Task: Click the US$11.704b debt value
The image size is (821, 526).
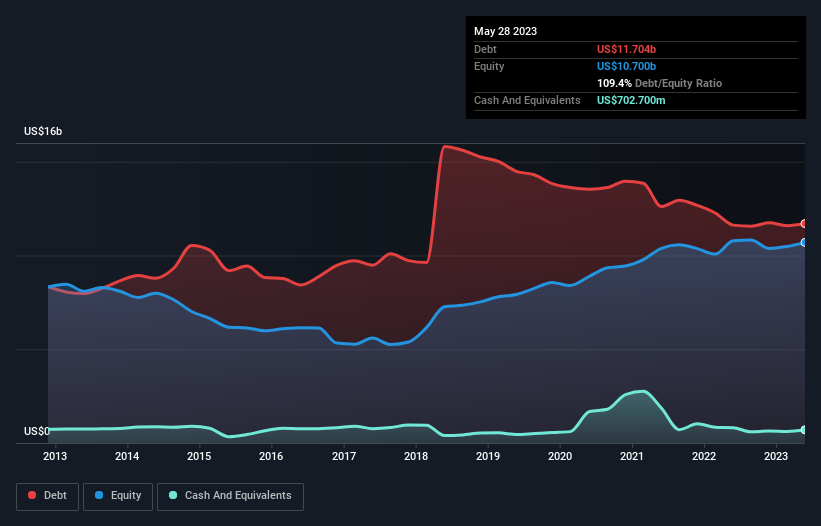Action: [x=626, y=49]
